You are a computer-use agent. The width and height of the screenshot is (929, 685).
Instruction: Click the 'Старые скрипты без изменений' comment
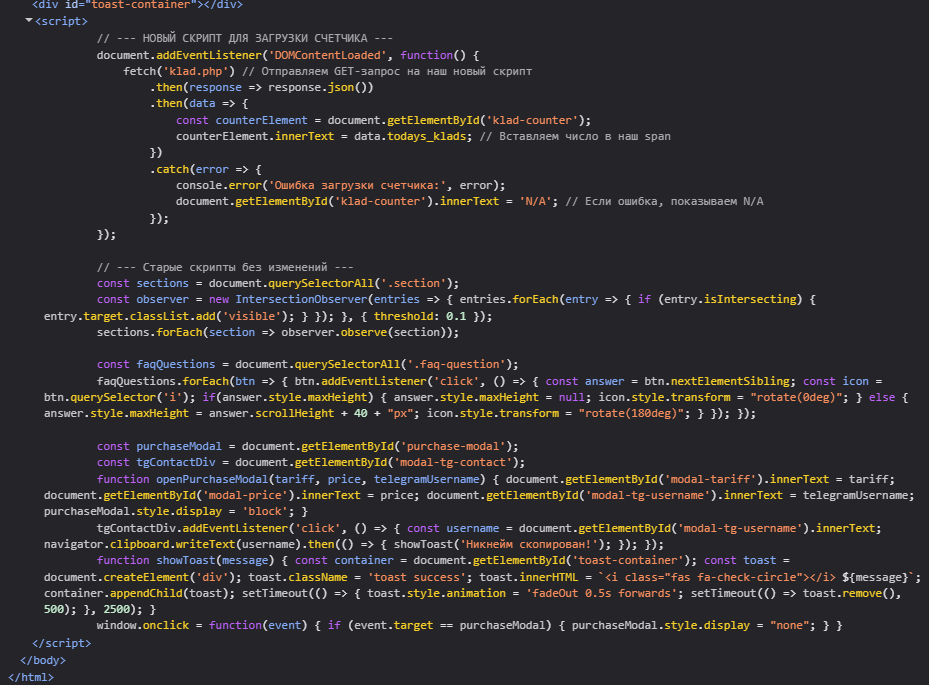[x=225, y=267]
